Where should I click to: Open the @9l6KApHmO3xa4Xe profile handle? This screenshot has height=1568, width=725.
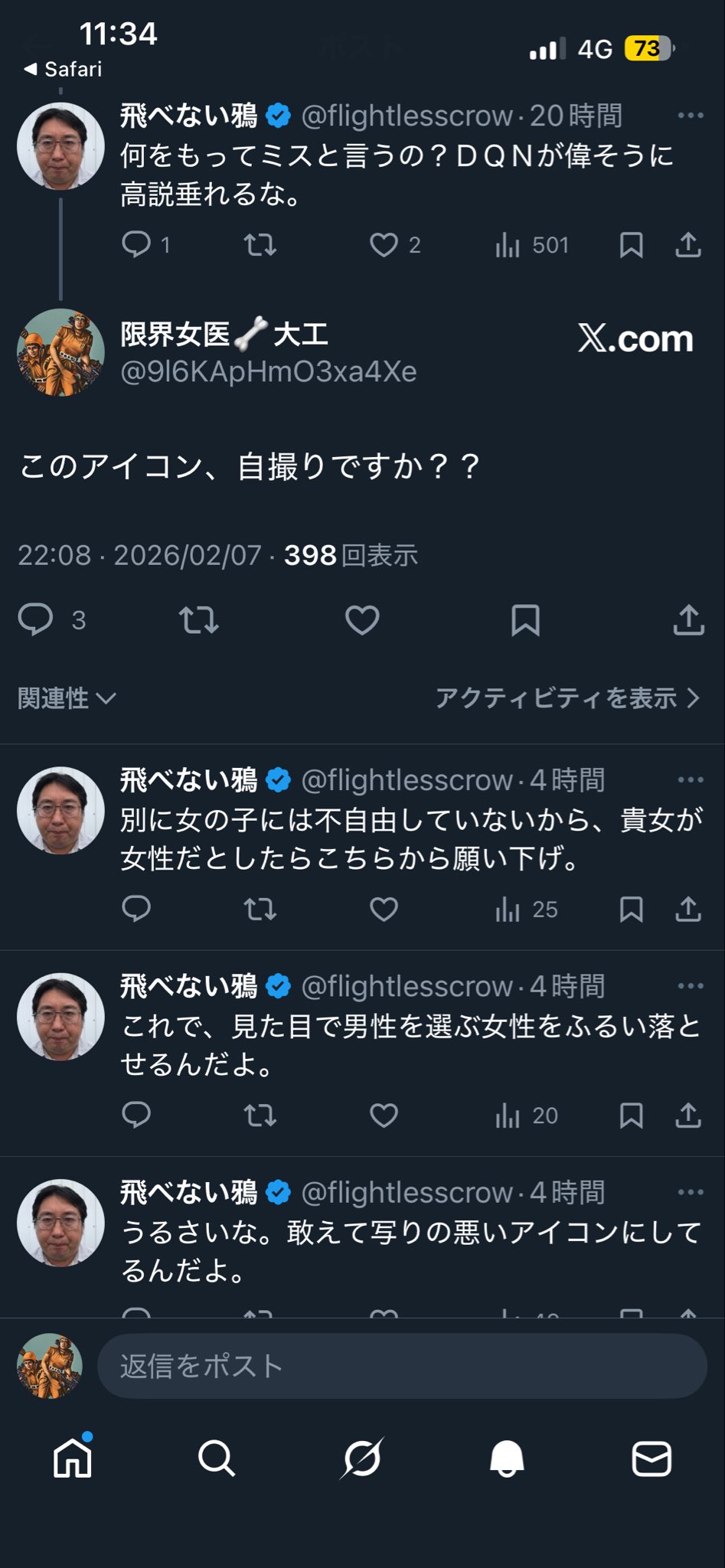(x=269, y=372)
